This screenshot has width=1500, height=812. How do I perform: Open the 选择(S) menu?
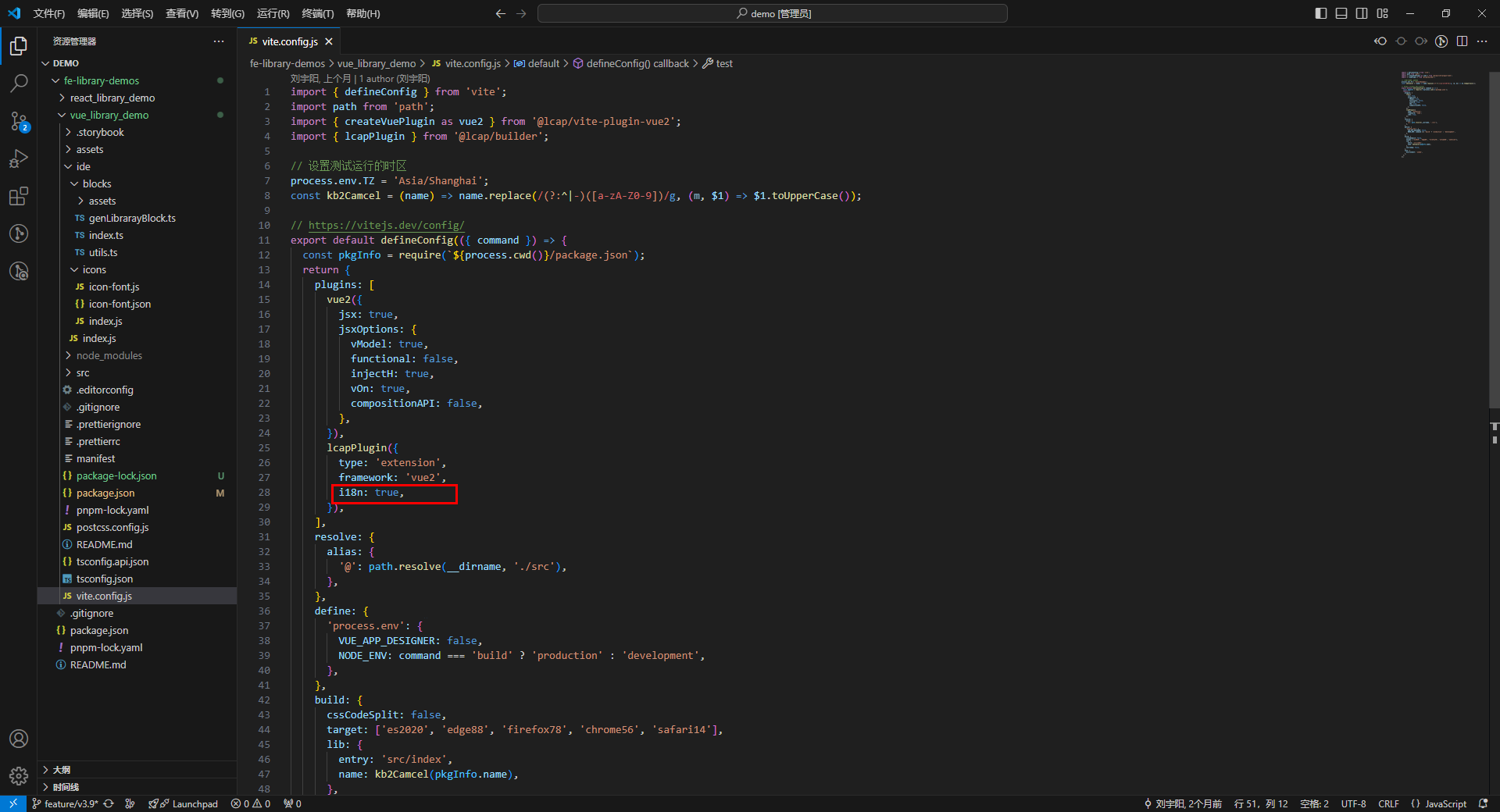[x=137, y=13]
